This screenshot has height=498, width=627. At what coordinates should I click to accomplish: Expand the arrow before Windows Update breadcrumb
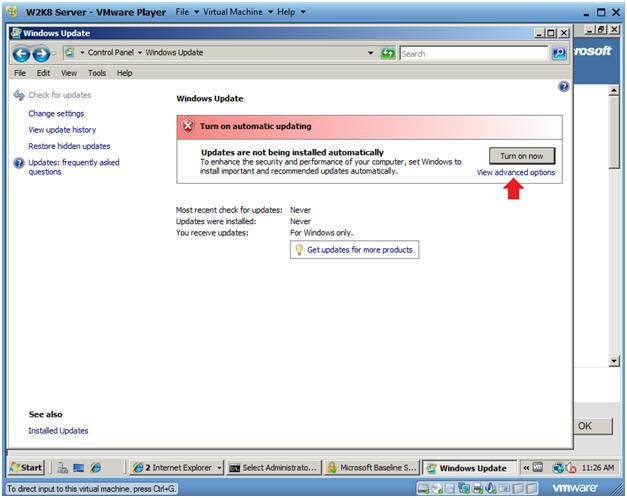pyautogui.click(x=140, y=52)
